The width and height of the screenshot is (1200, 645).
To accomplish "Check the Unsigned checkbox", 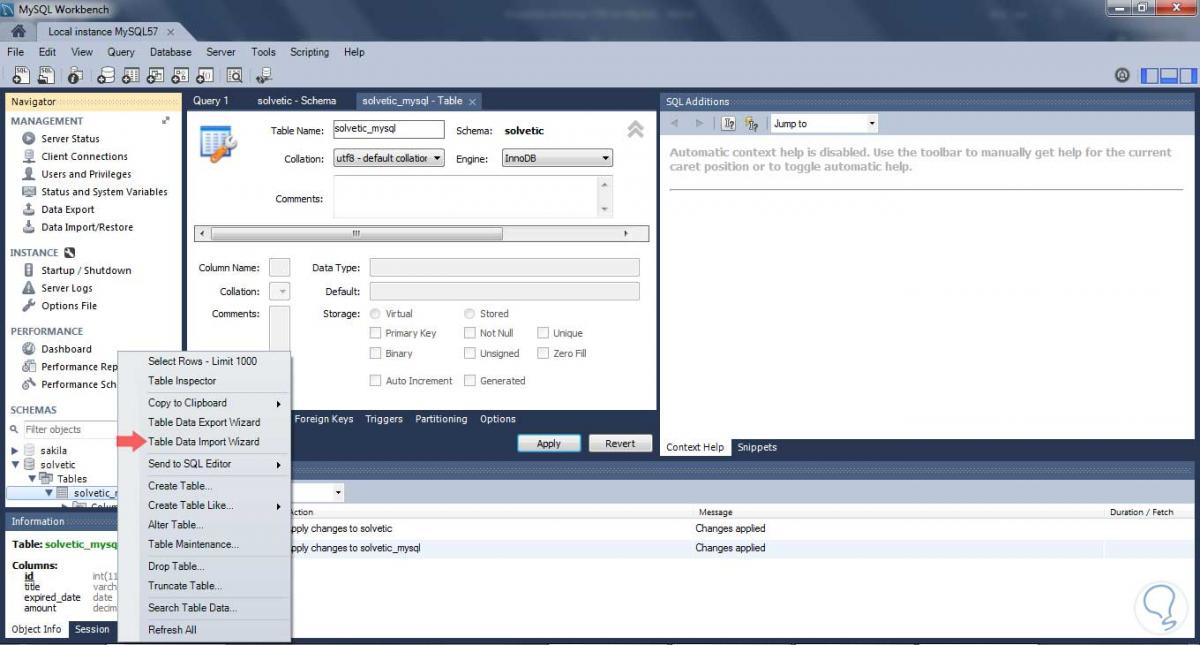I will pos(470,354).
